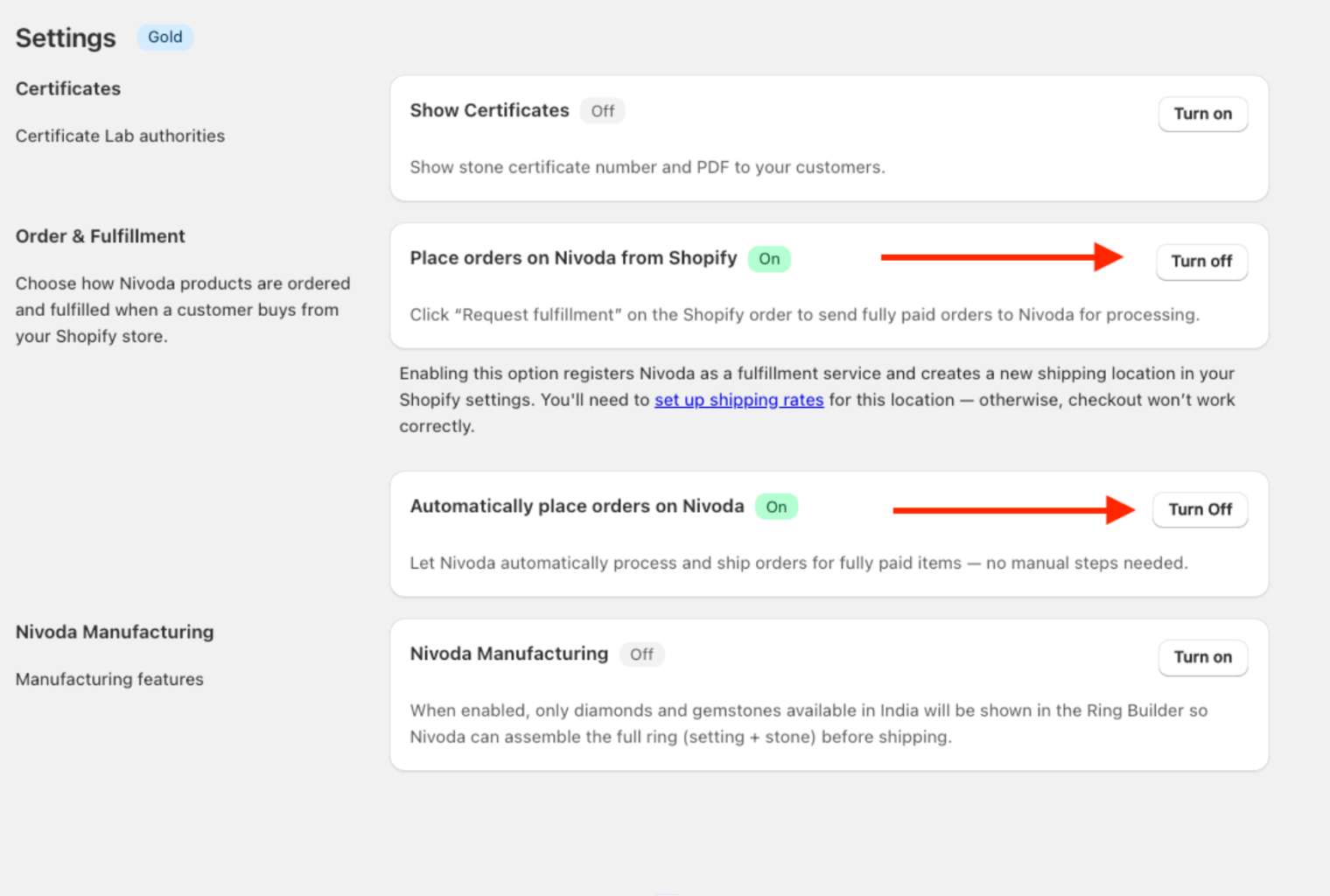Click the Place orders on Nivoda from Shopify title
The image size is (1330, 896).
pos(573,258)
